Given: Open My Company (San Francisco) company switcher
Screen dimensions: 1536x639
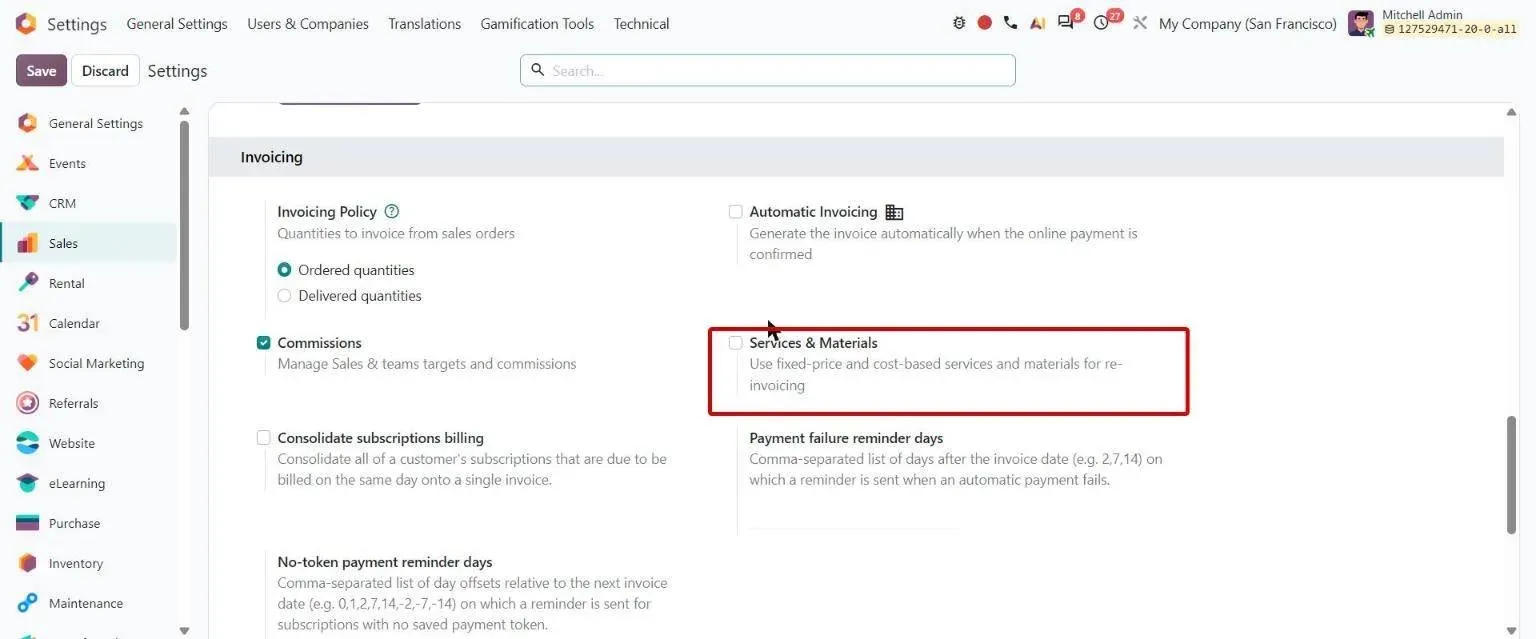Looking at the screenshot, I should tap(1247, 23).
